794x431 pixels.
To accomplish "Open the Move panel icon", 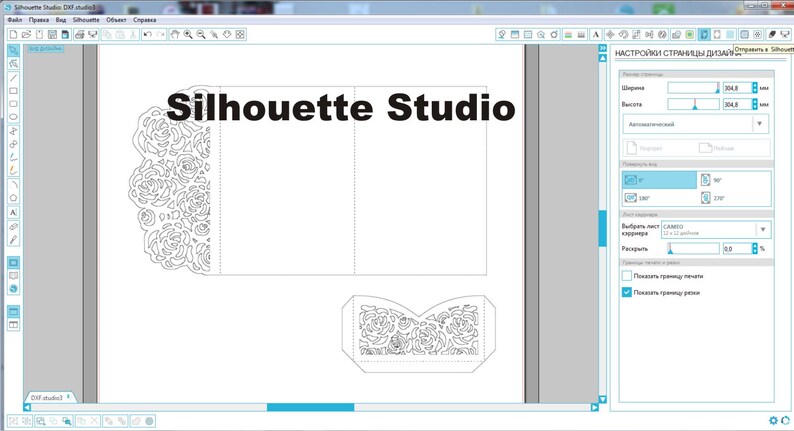I will coord(610,34).
